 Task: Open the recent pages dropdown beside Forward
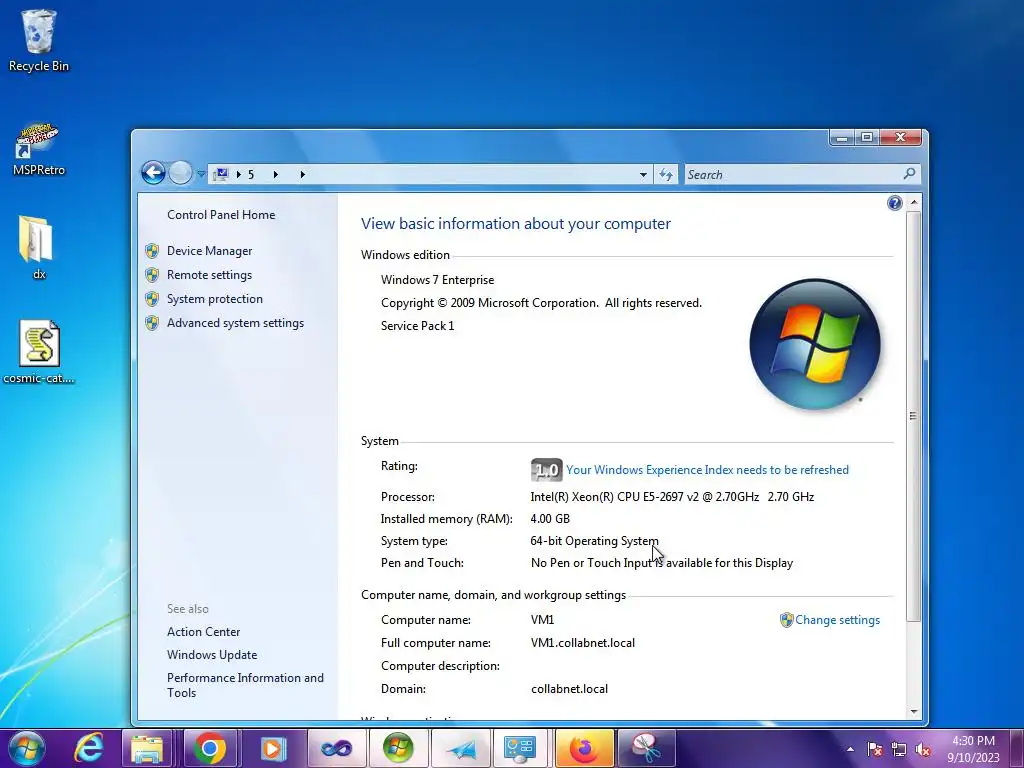201,174
